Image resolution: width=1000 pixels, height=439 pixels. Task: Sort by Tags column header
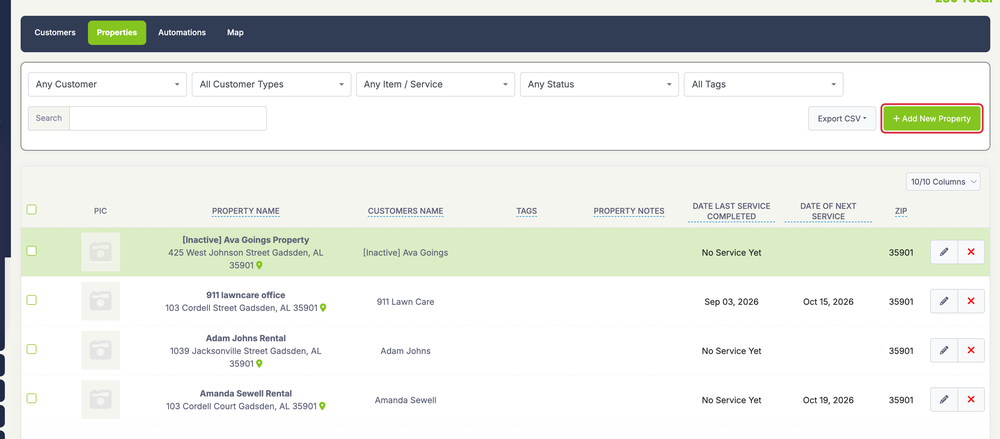[527, 211]
